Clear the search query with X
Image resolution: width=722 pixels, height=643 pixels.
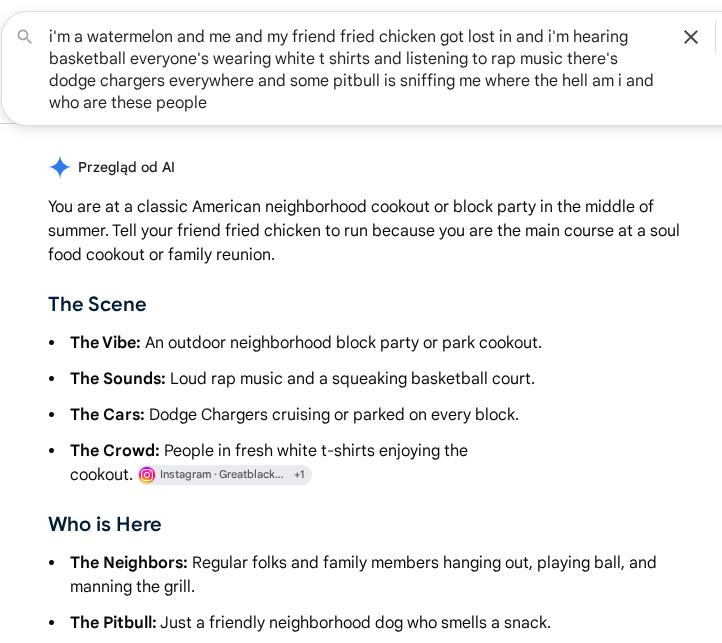coord(691,37)
